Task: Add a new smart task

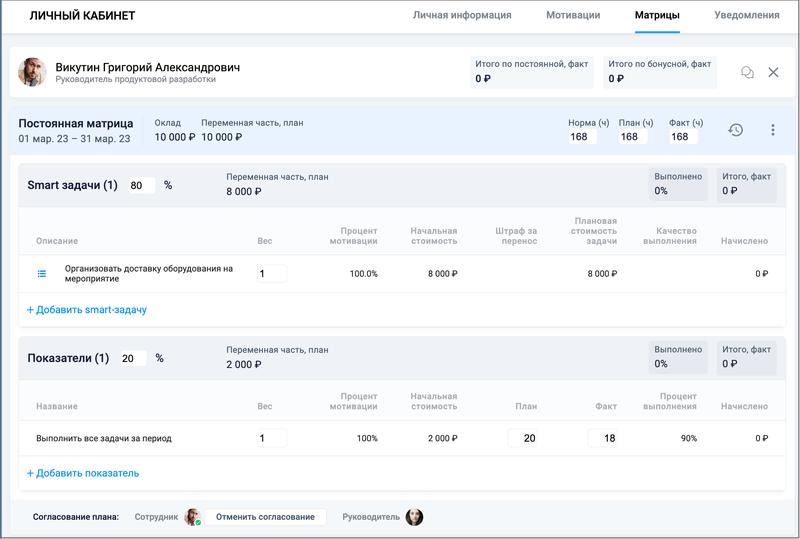Action: tap(87, 310)
